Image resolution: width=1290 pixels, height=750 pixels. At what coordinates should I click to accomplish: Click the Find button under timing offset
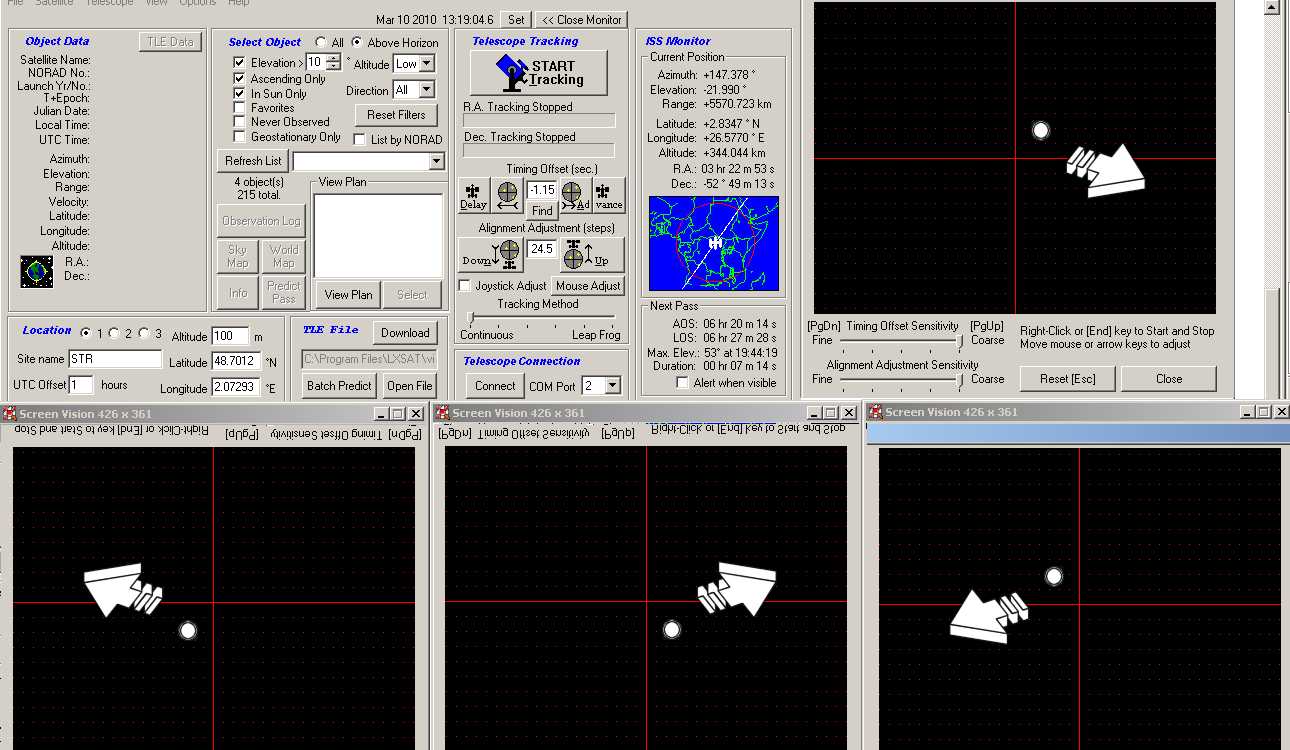pos(542,211)
